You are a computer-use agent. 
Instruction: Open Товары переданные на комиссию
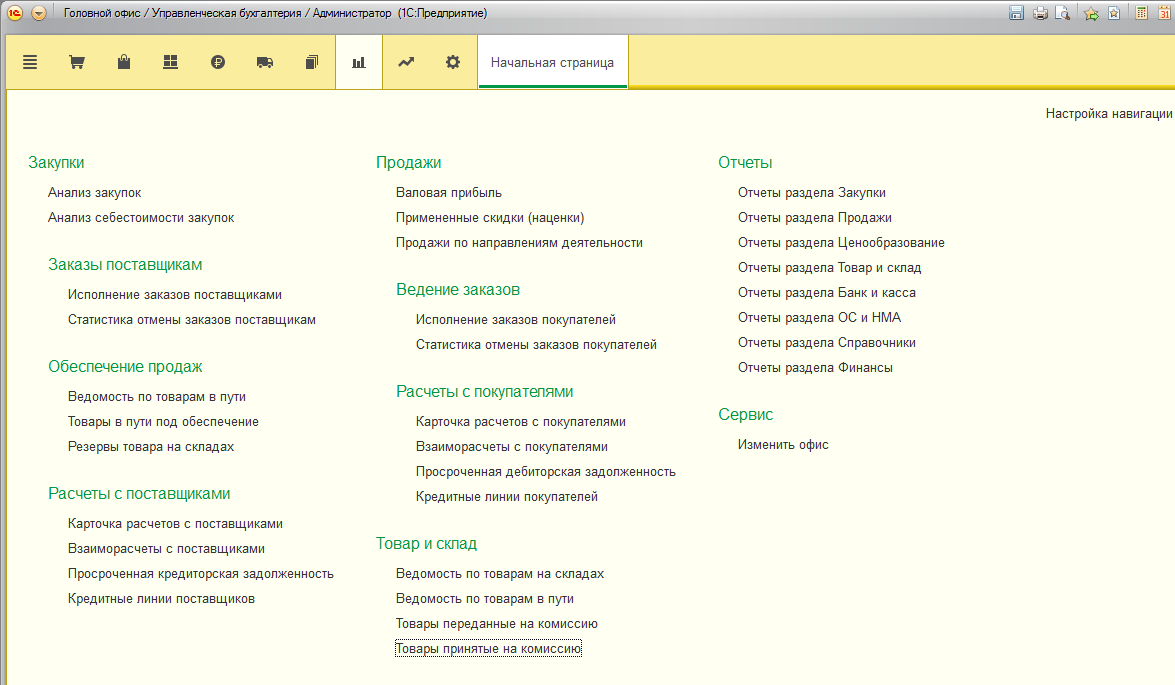[x=497, y=623]
